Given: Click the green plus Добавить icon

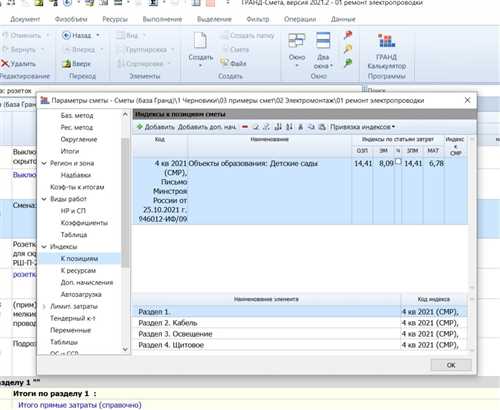Looking at the screenshot, I should 140,127.
